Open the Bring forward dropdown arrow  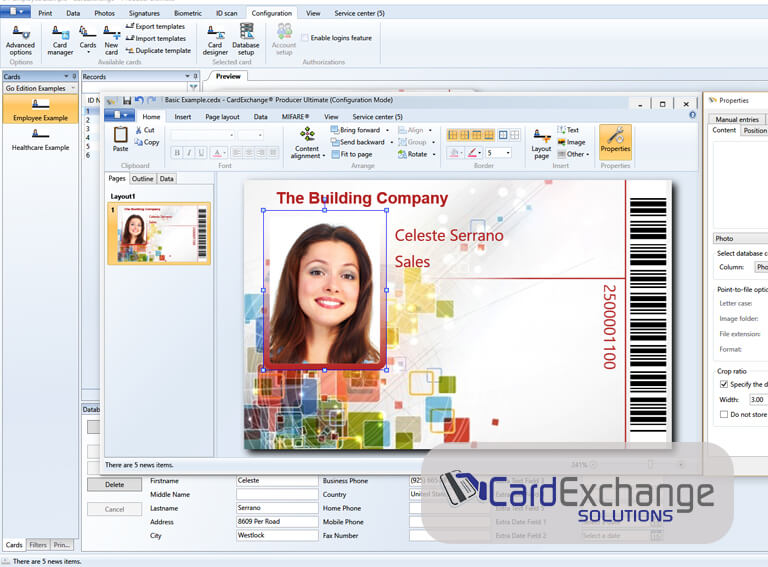click(387, 130)
